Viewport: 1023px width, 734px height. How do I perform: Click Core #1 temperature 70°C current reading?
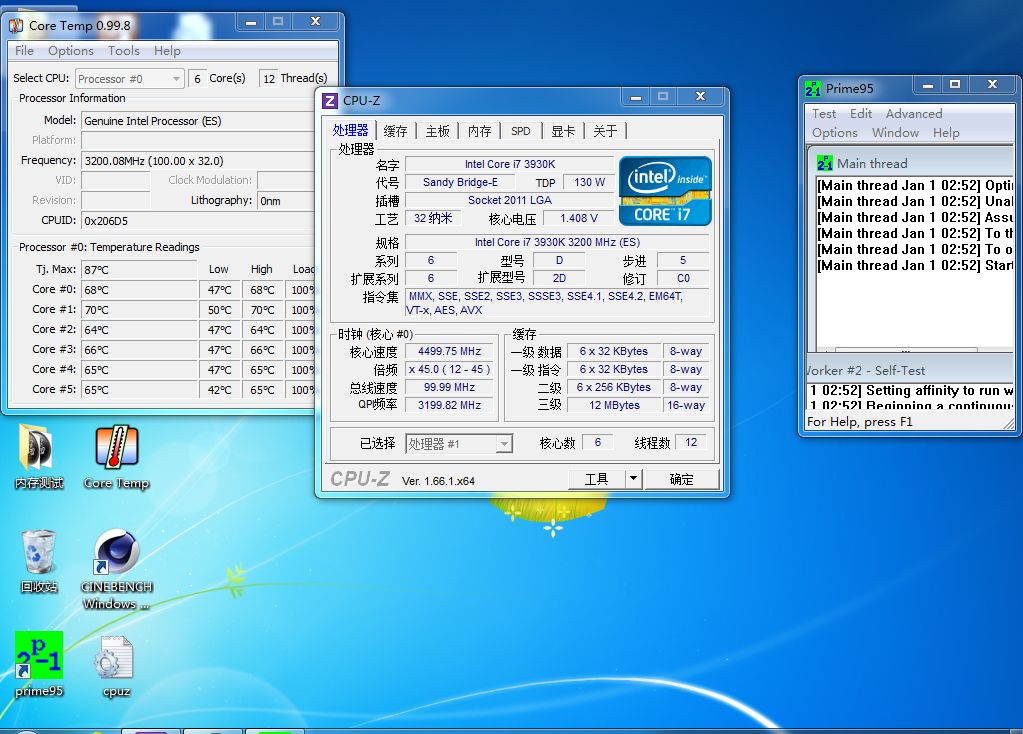point(139,310)
